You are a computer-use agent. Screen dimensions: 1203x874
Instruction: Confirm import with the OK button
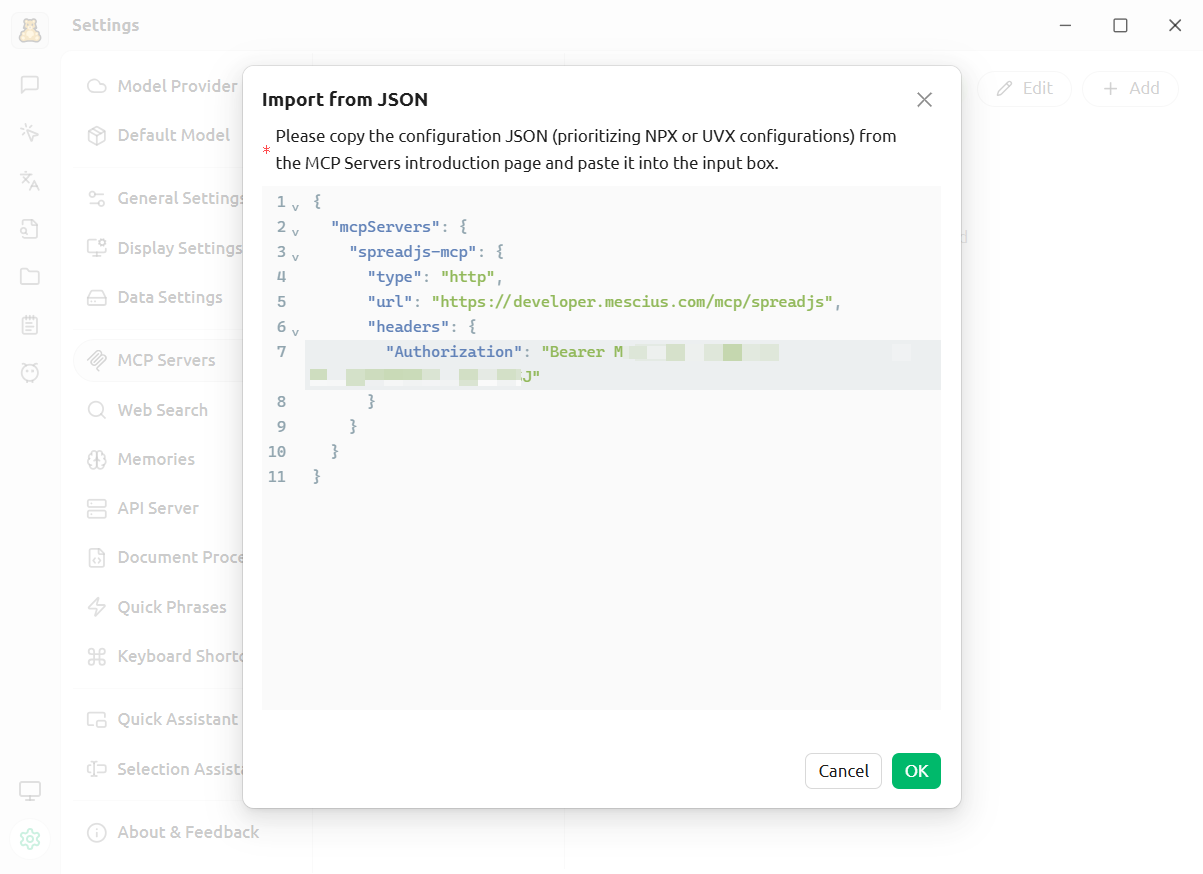[916, 771]
